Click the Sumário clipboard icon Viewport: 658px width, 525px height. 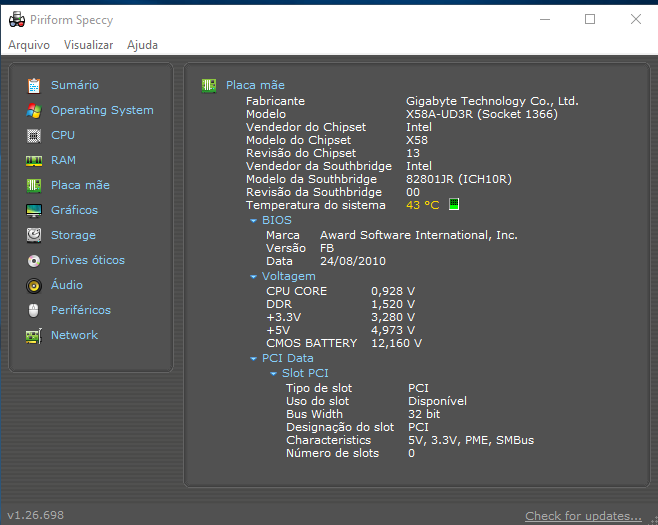[34, 85]
